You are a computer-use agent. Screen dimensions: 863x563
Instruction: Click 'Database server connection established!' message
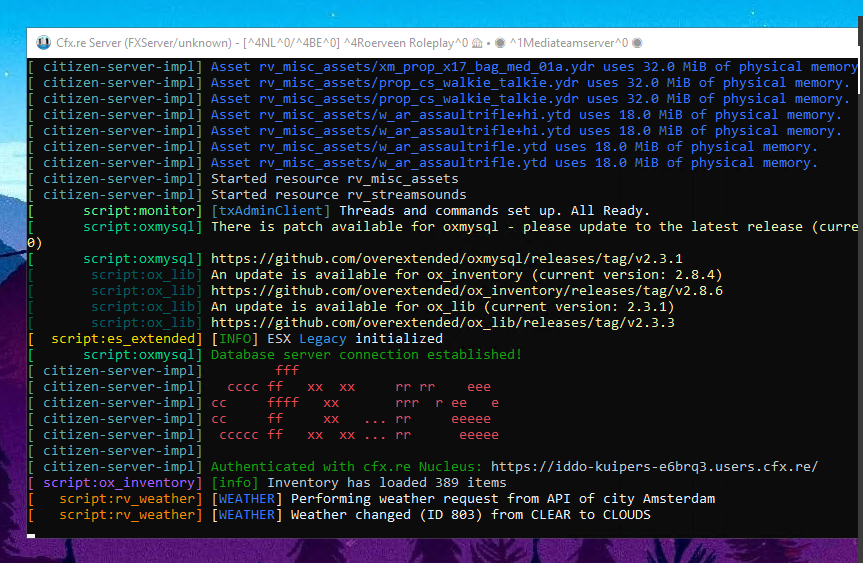366,355
